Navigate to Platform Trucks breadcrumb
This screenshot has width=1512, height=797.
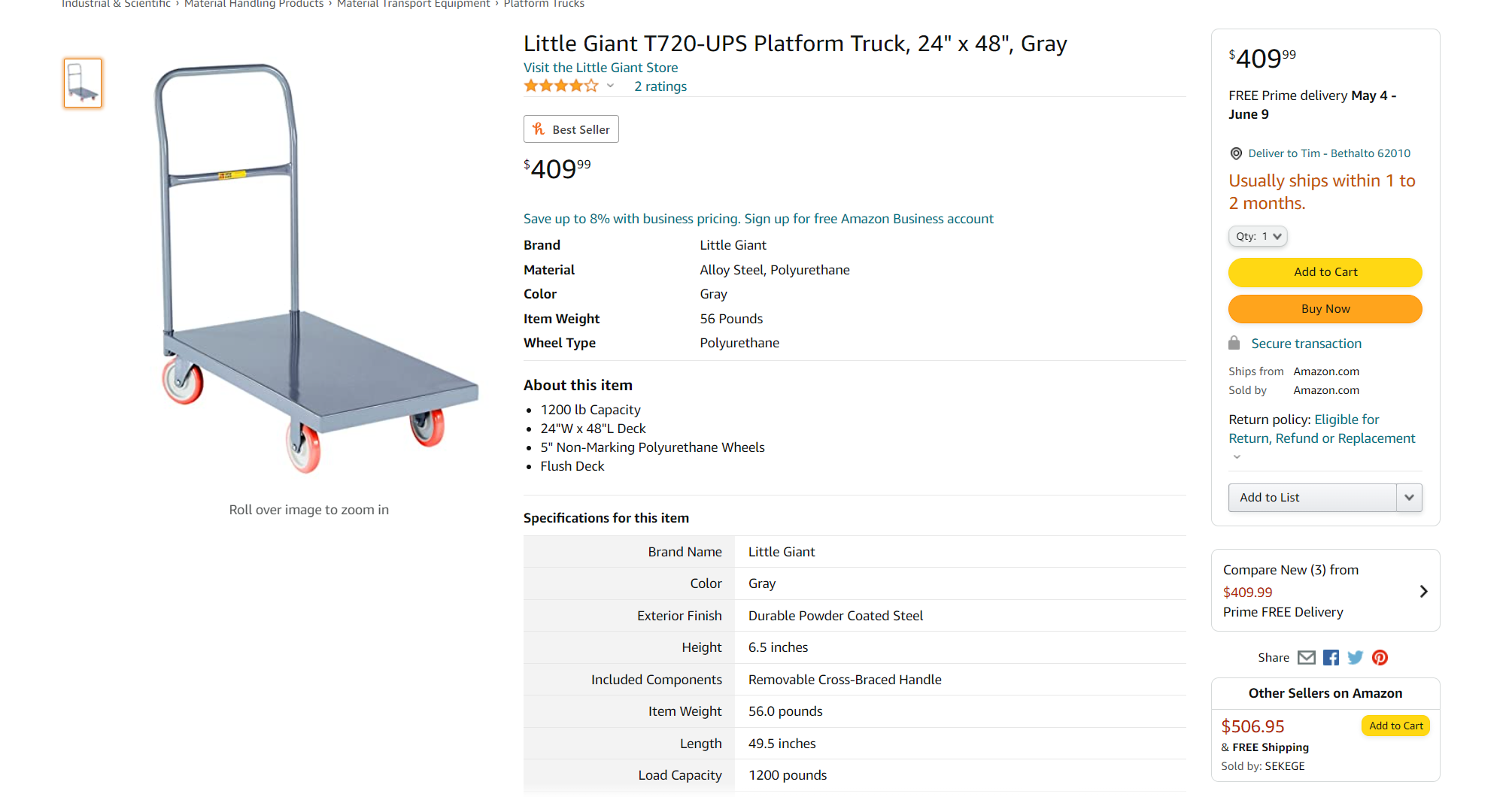tap(544, 4)
